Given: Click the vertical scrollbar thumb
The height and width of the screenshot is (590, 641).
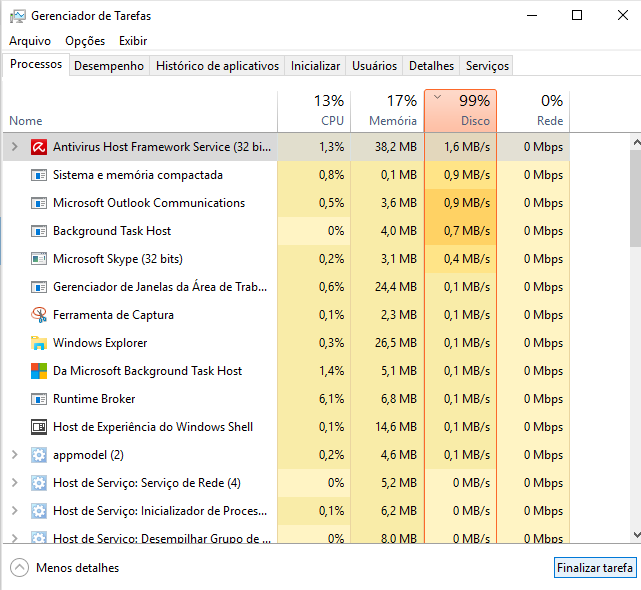Looking at the screenshot, I should pyautogui.click(x=636, y=198).
